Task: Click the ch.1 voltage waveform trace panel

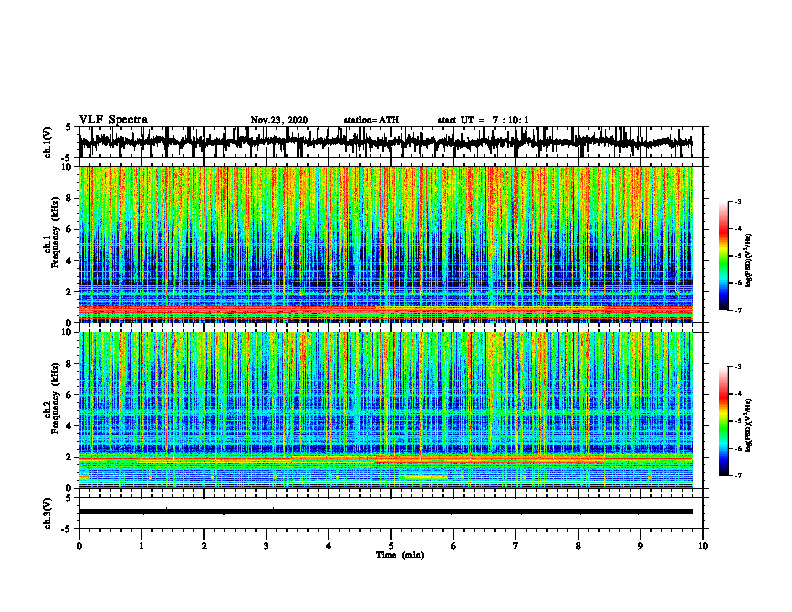Action: (x=391, y=142)
